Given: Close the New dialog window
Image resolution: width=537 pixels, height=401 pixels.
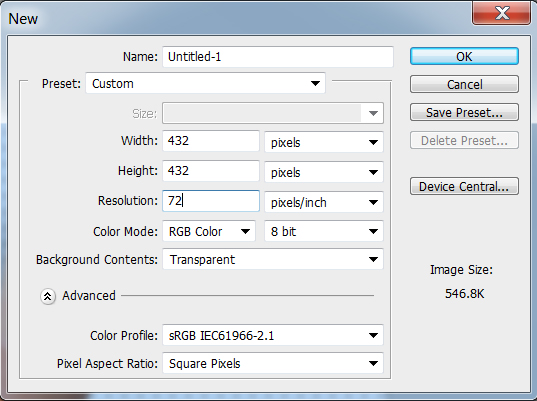Looking at the screenshot, I should (501, 13).
